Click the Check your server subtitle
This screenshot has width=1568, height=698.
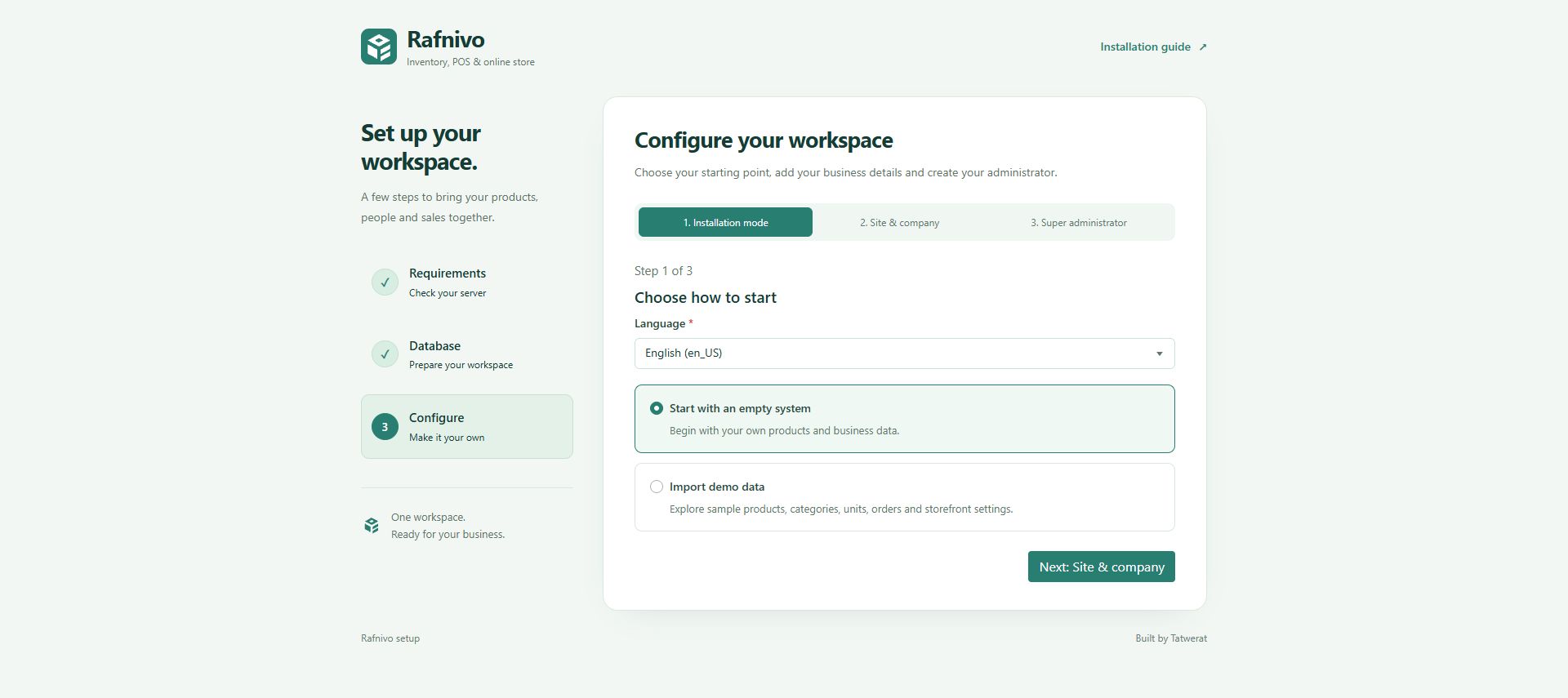coord(448,293)
